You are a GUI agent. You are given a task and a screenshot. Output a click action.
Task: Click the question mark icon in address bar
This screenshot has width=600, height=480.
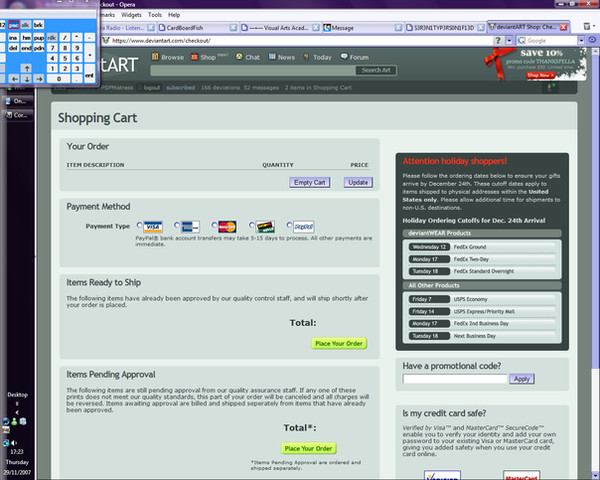coord(497,41)
